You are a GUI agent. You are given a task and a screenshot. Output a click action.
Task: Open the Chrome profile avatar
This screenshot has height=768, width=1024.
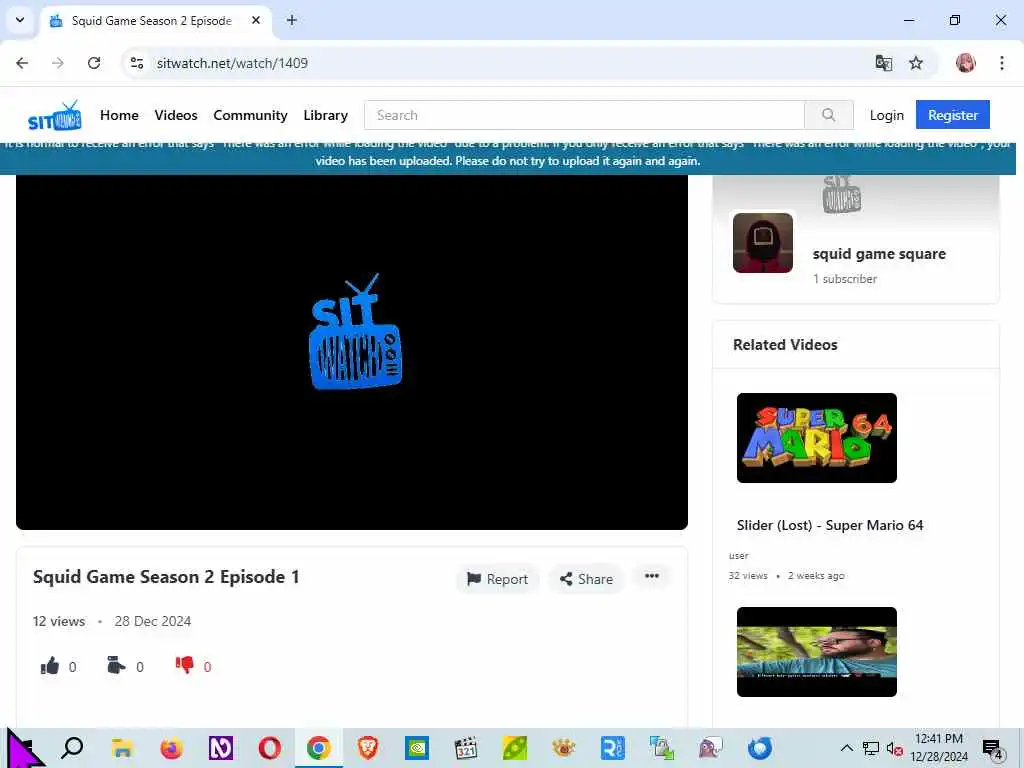pyautogui.click(x=965, y=63)
